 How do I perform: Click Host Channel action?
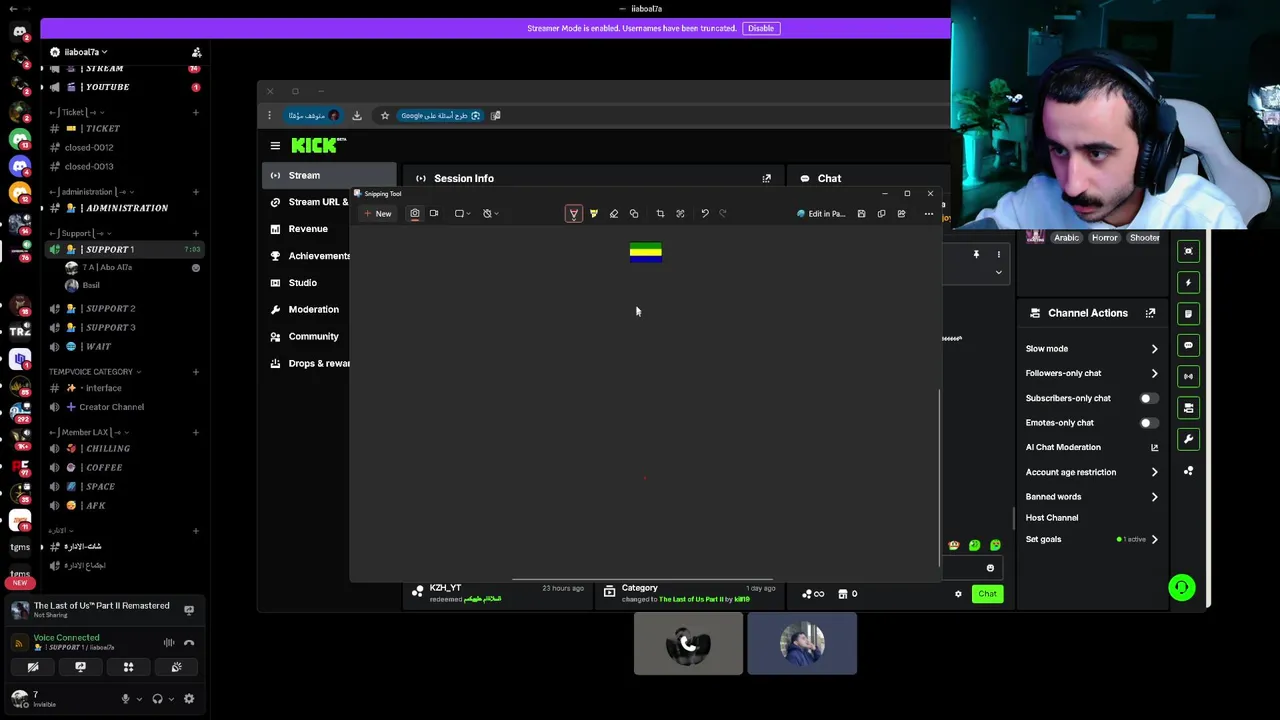click(1052, 518)
